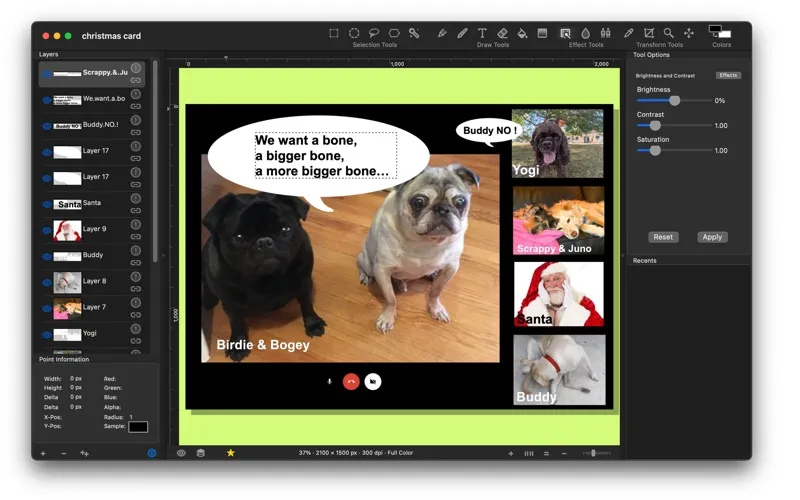Screen dimensions: 800x500
Task: Adjust the Brightness slider
Action: 674,101
